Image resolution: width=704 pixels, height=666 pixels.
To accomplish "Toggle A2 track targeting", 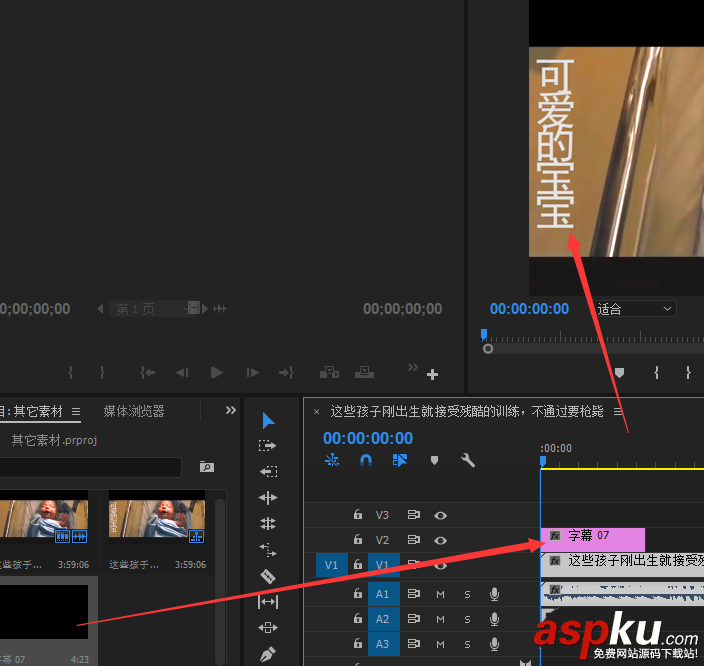I will pos(383,619).
